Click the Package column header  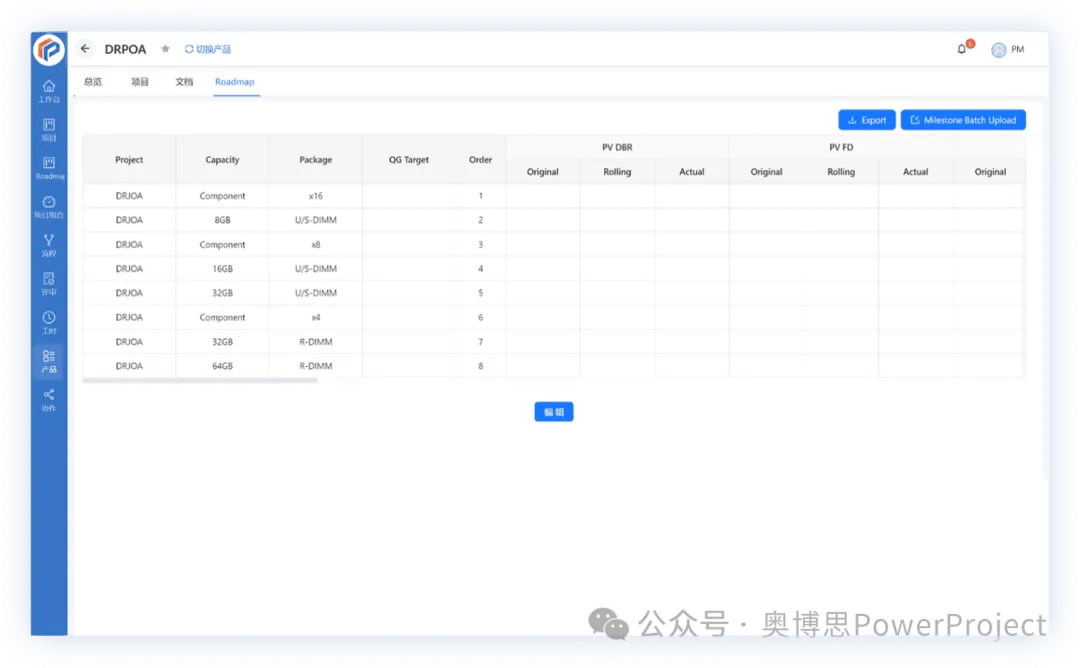pyautogui.click(x=315, y=160)
